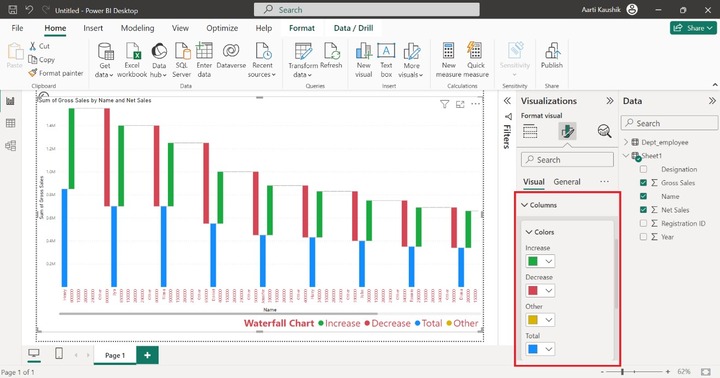
Task: Expand the Filters pane
Action: click(507, 101)
